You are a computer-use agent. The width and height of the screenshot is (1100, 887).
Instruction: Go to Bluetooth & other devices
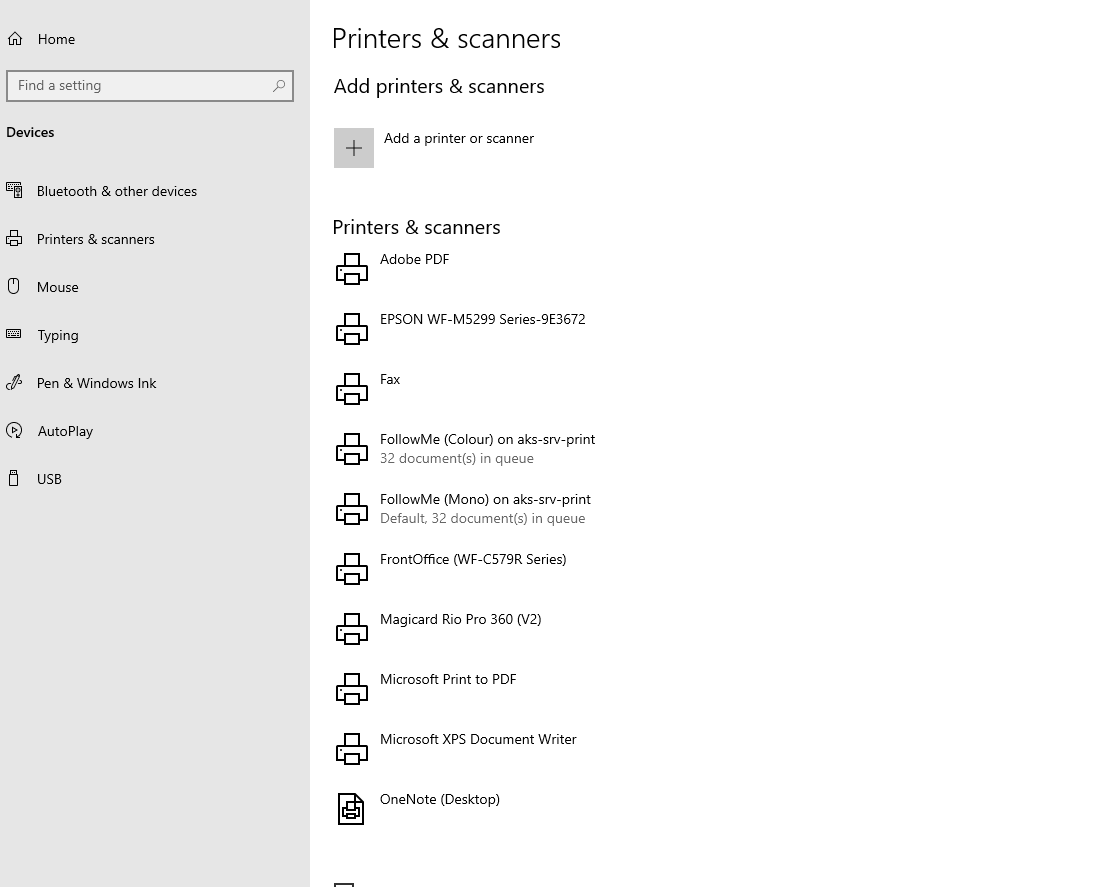coord(116,191)
